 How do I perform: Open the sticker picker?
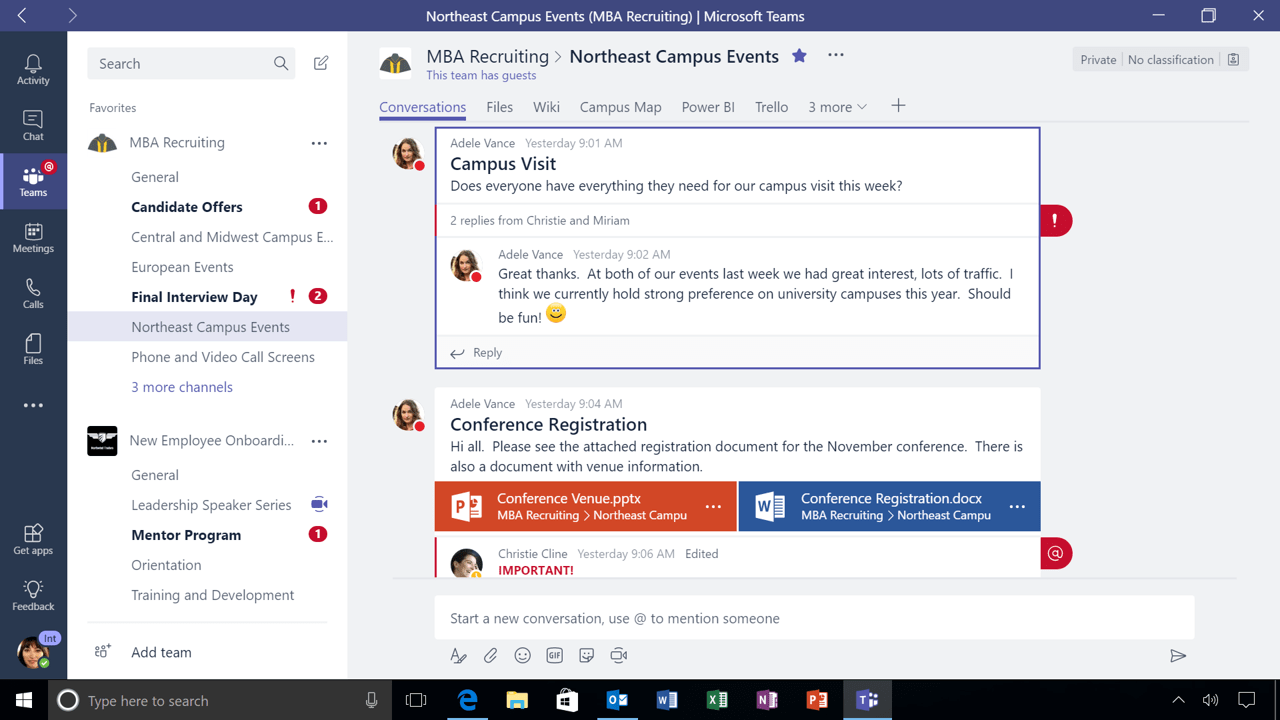586,655
